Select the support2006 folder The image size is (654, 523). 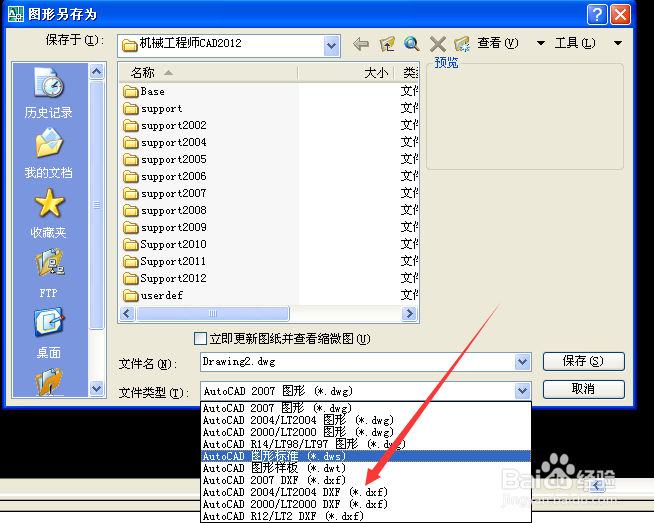pos(165,177)
